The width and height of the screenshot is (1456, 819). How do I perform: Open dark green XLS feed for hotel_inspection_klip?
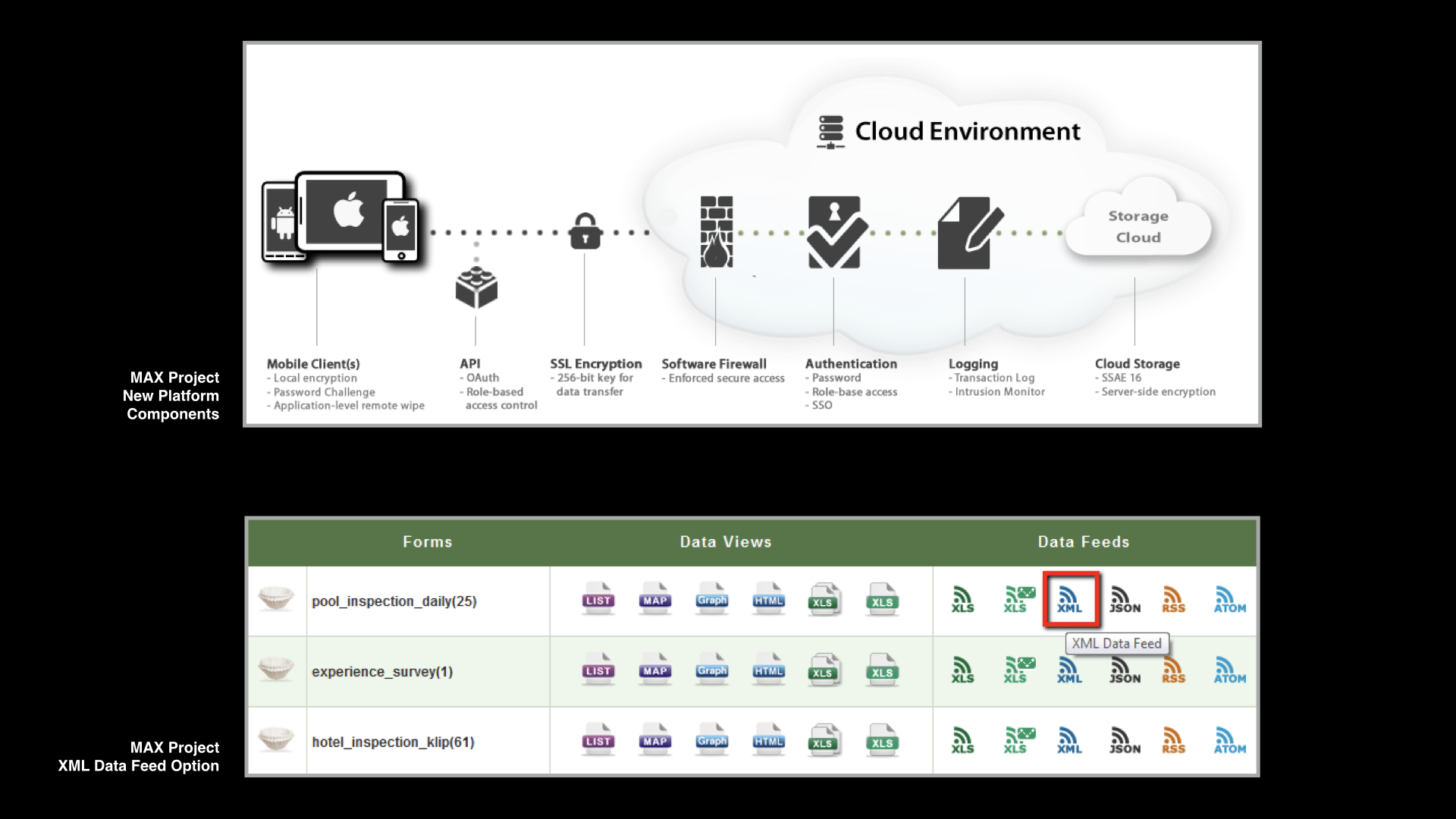[x=962, y=740]
